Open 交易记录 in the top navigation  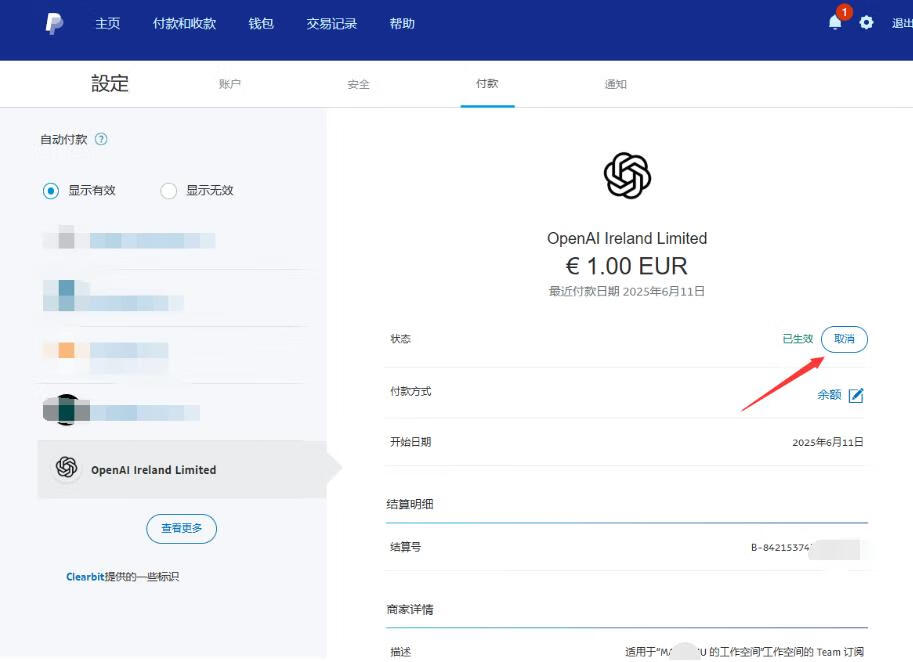tap(331, 24)
